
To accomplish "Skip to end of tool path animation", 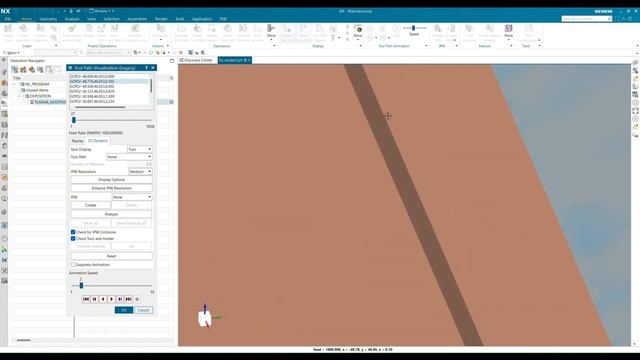I will pos(129,299).
